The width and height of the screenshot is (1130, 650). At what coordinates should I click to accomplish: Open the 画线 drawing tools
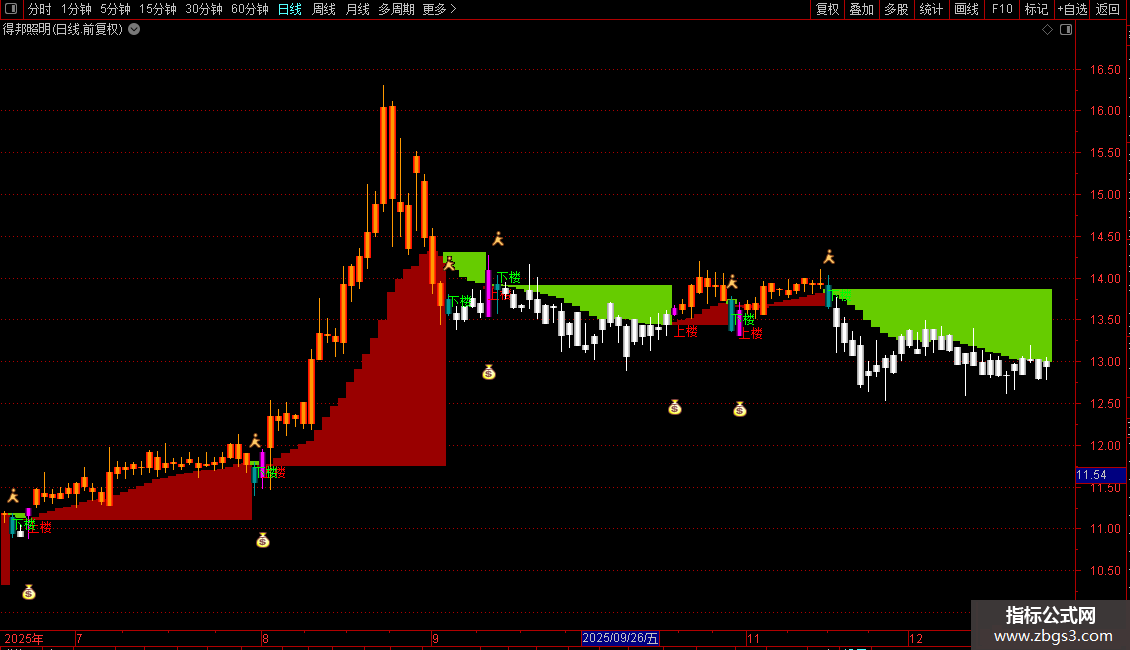click(x=966, y=9)
